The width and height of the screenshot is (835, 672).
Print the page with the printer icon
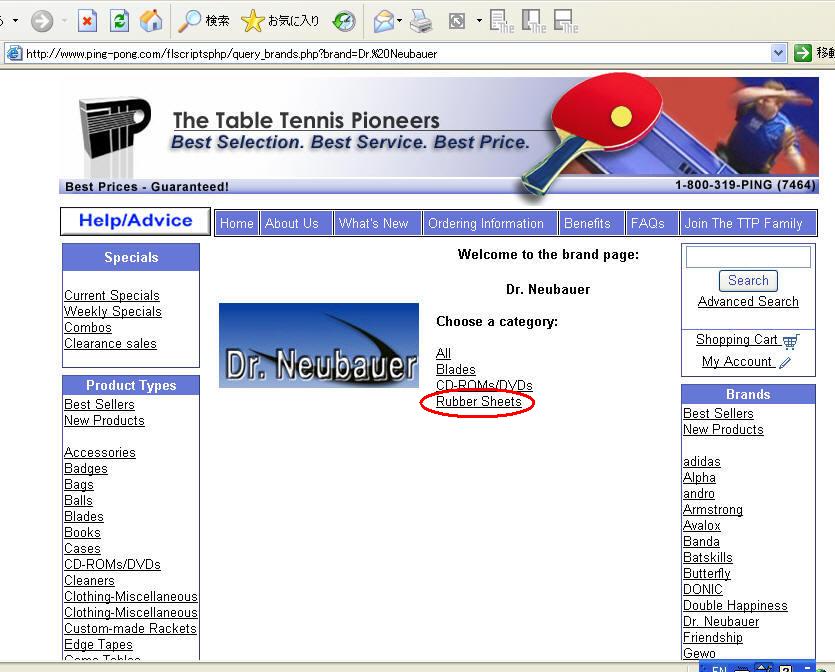click(421, 21)
